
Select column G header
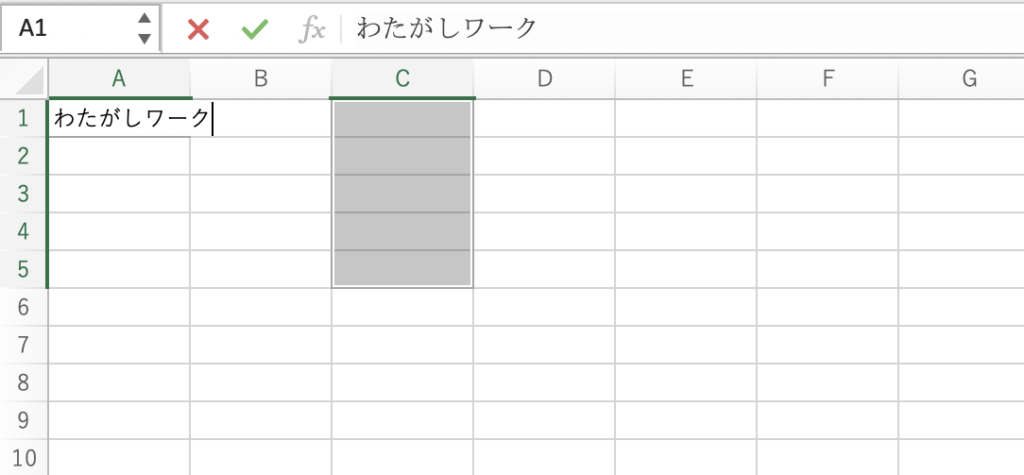(x=968, y=79)
